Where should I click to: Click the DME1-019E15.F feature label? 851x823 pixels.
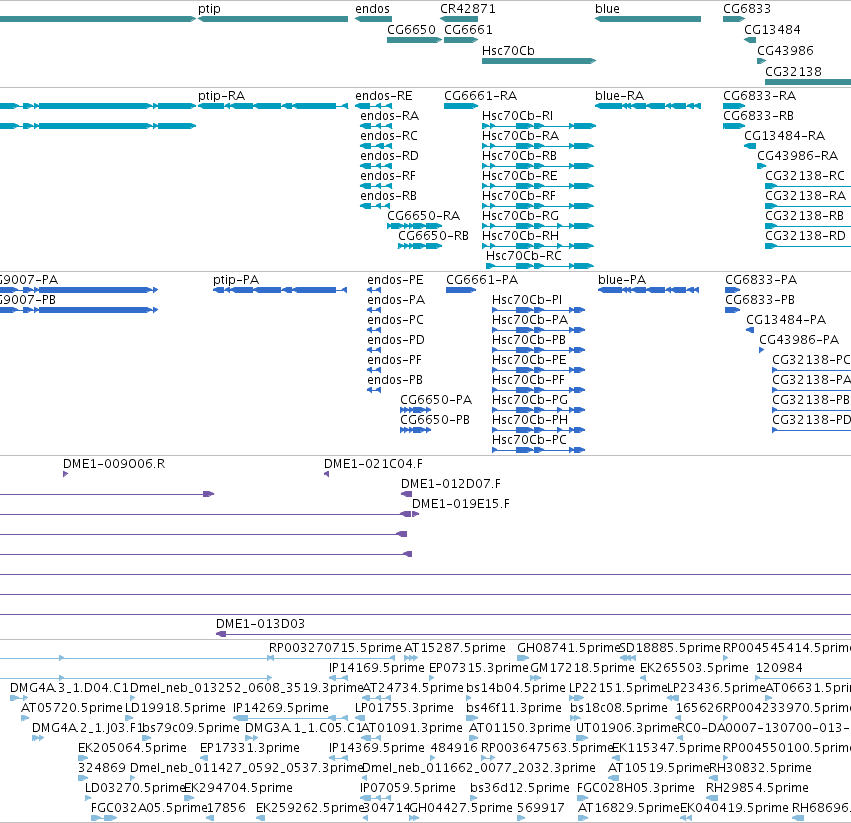click(x=461, y=504)
